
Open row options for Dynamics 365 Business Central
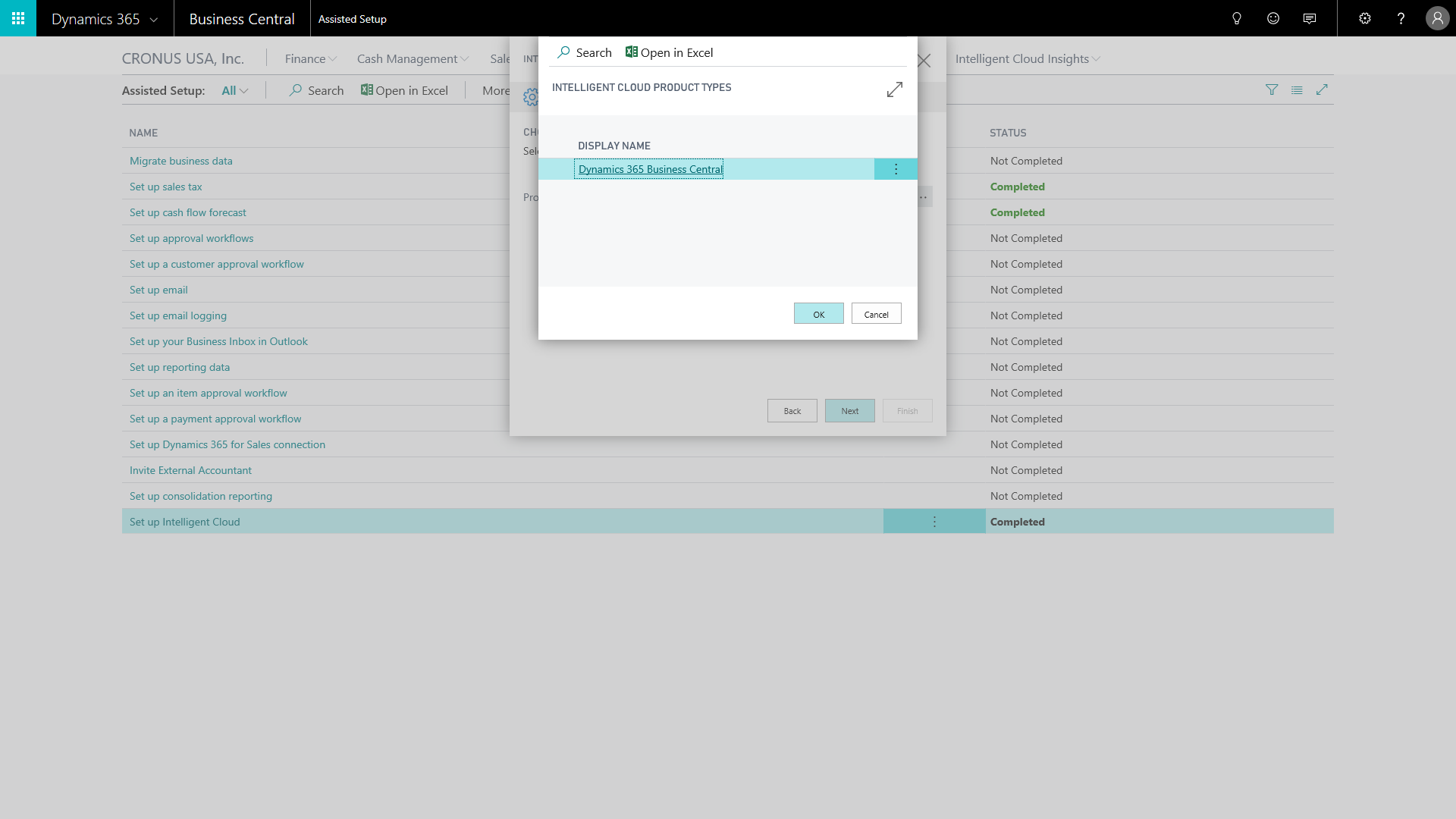pos(896,169)
